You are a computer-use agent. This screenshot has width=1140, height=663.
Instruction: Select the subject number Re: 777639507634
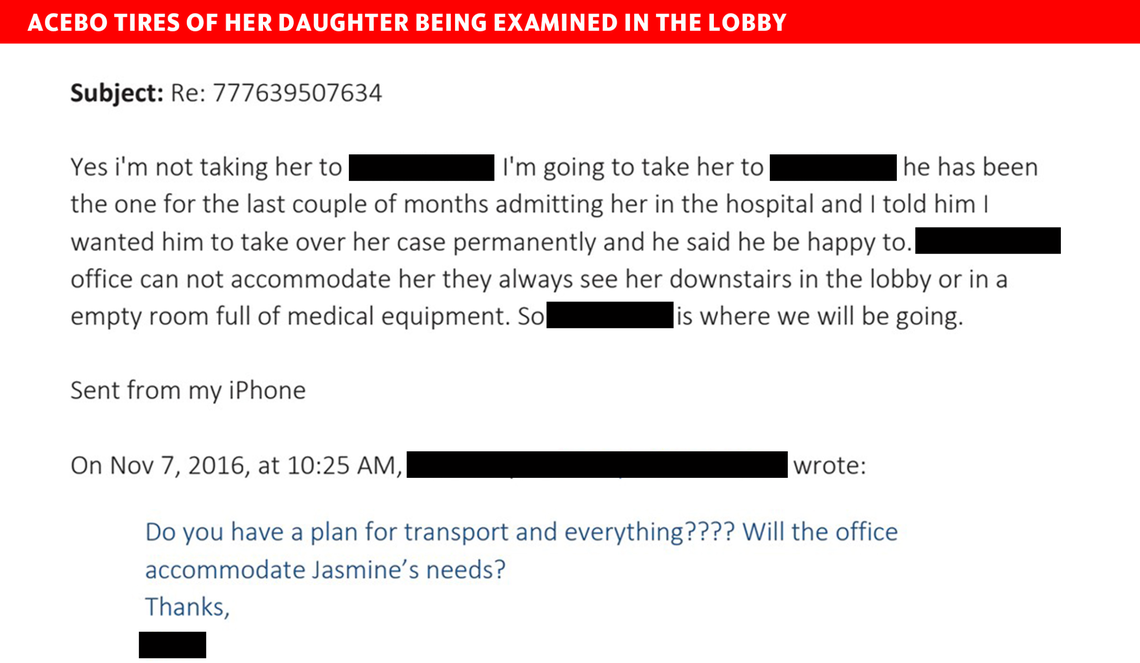coord(276,93)
